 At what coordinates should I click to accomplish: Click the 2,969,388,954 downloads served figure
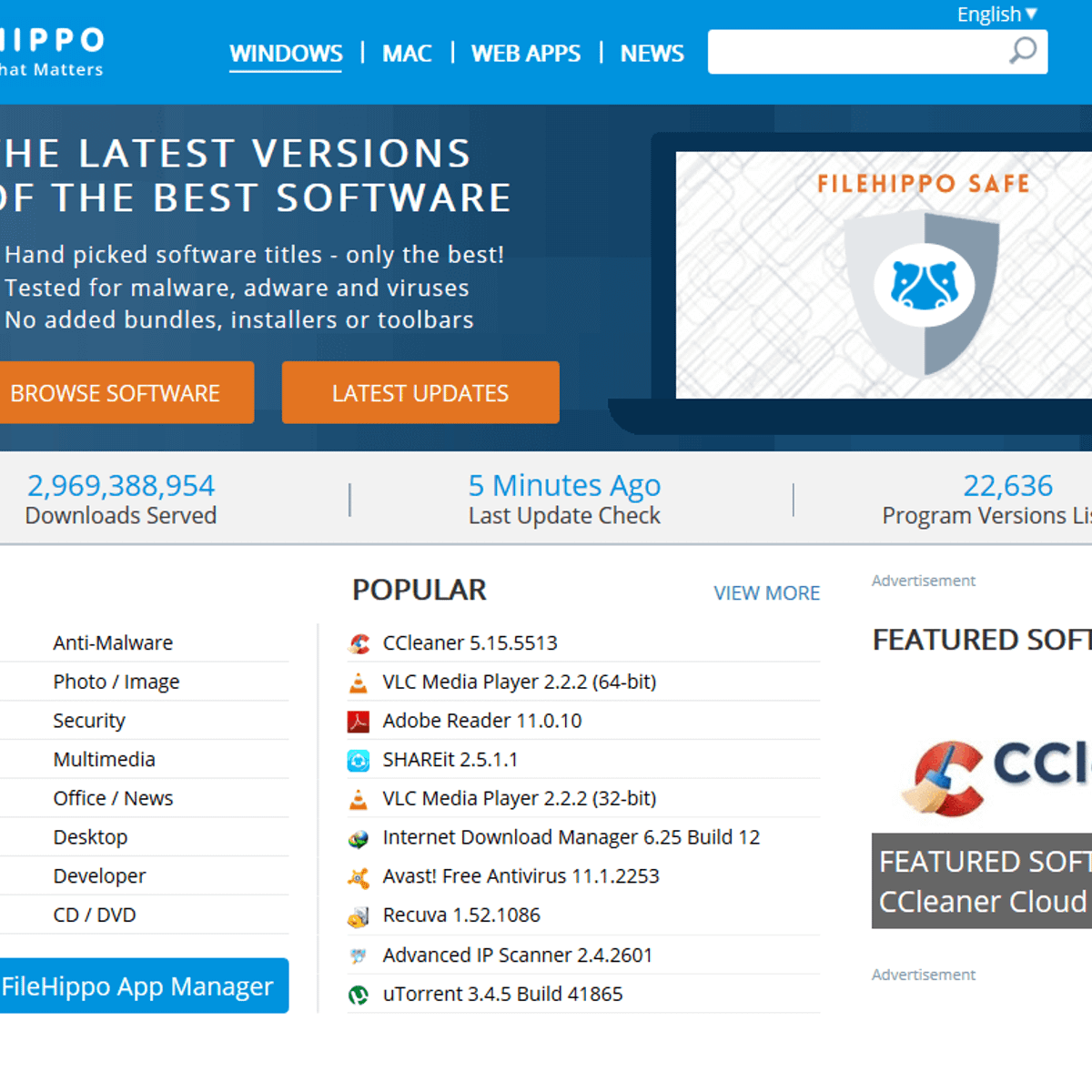pyautogui.click(x=121, y=485)
